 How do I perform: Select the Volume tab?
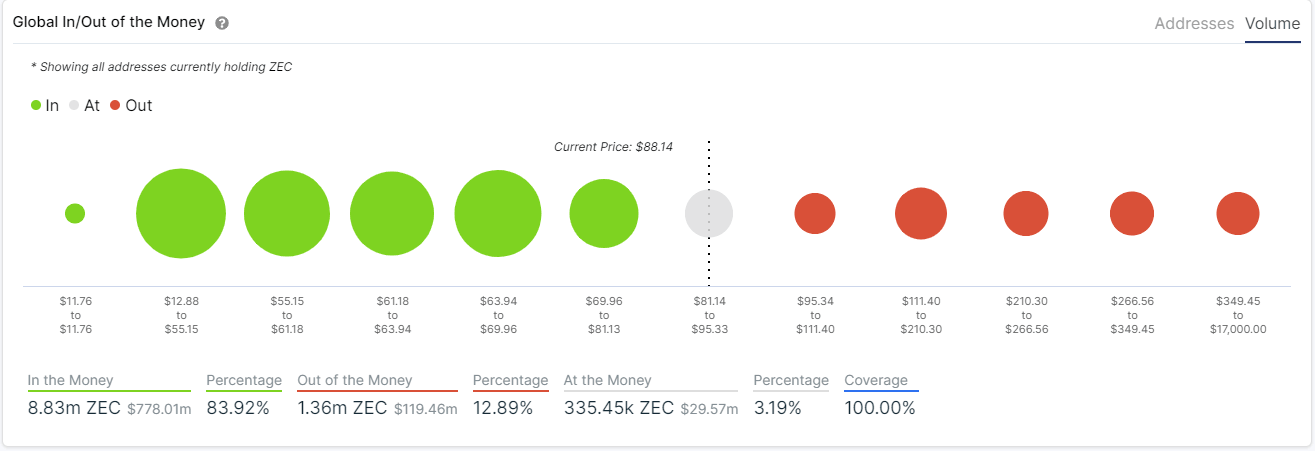[x=1272, y=23]
